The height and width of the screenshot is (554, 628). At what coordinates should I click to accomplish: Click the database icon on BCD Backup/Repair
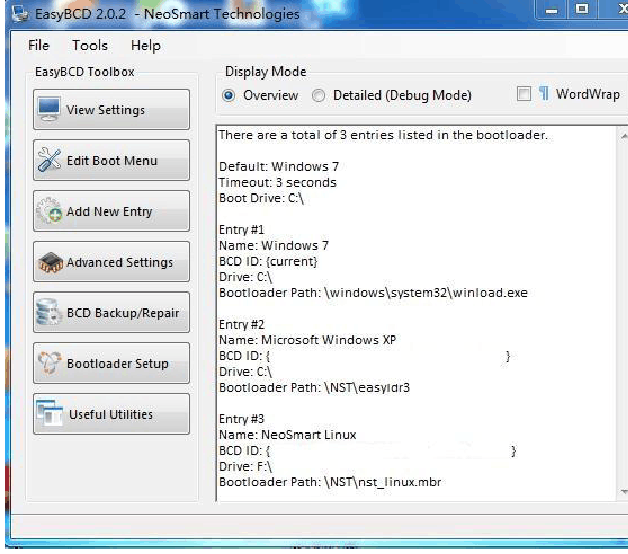coord(49,312)
